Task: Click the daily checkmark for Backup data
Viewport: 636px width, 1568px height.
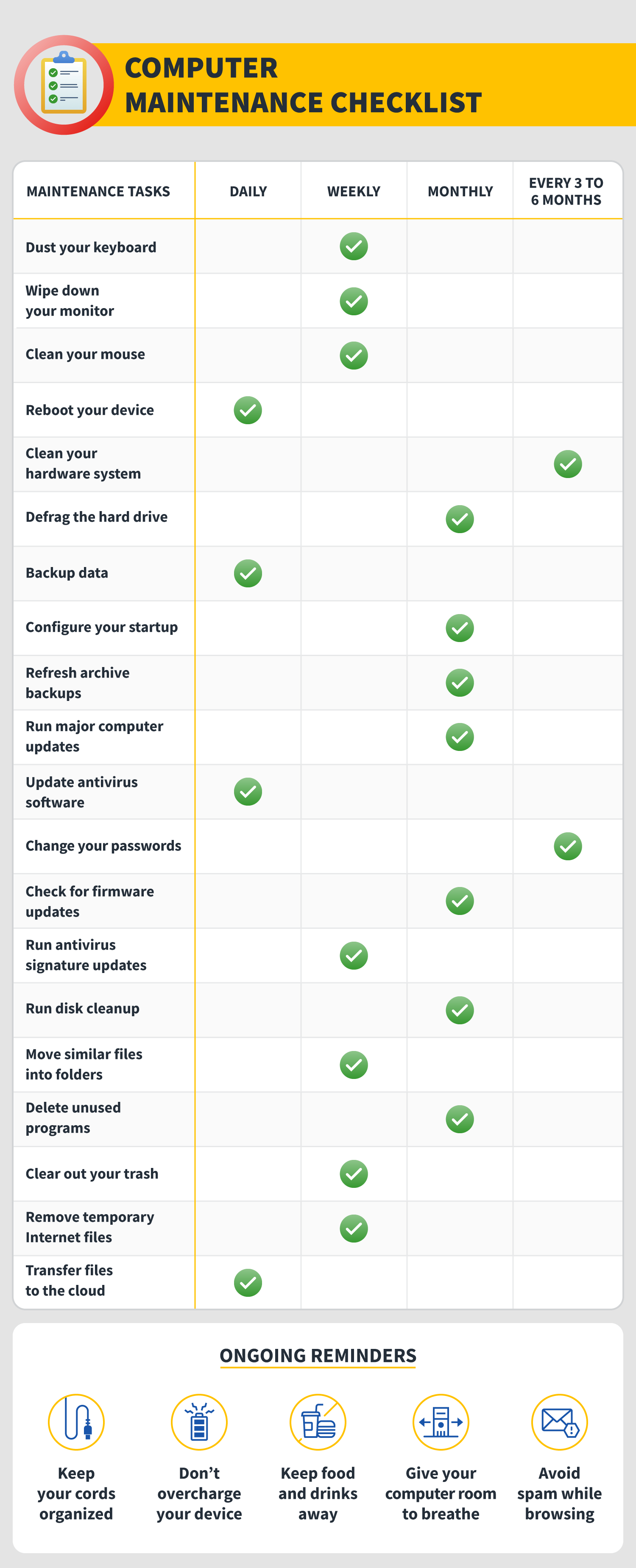Action: click(248, 573)
